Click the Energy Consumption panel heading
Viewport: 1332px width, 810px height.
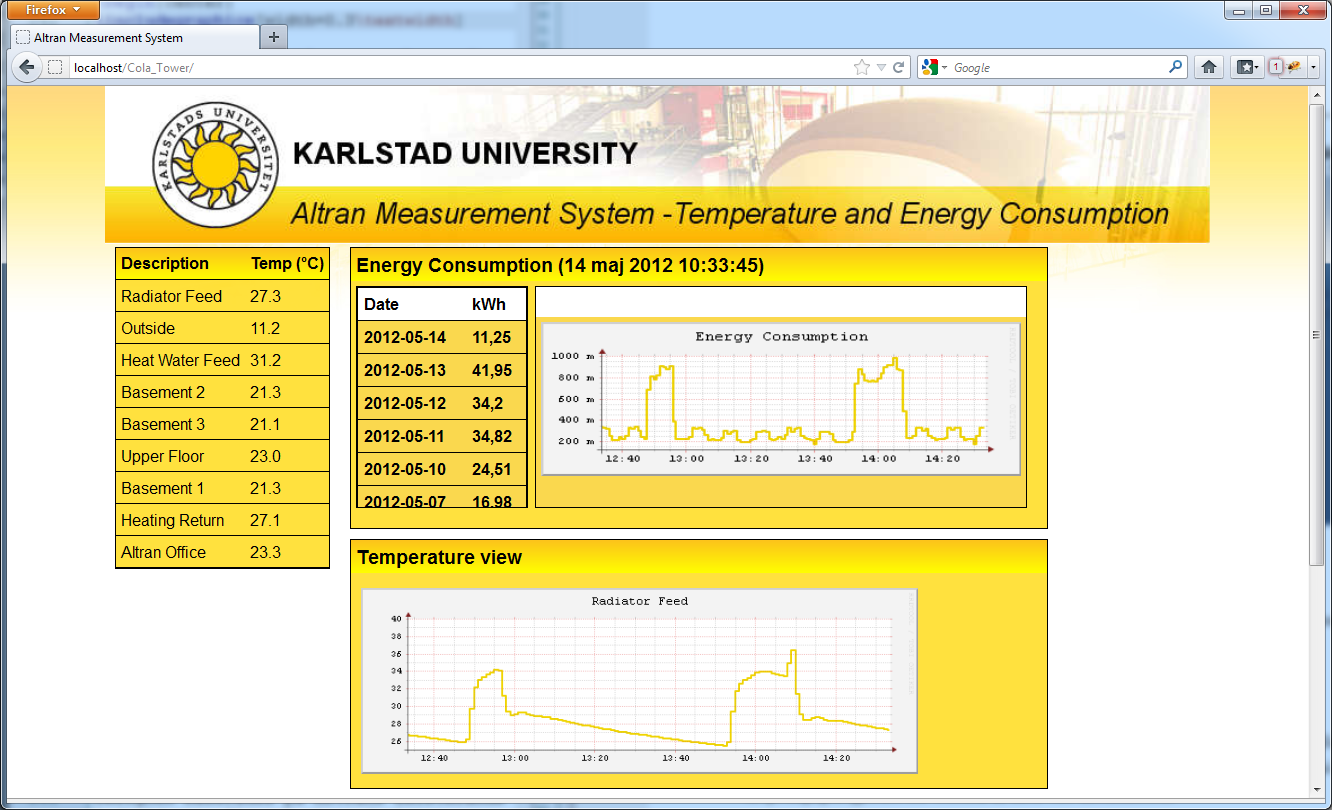click(x=560, y=265)
